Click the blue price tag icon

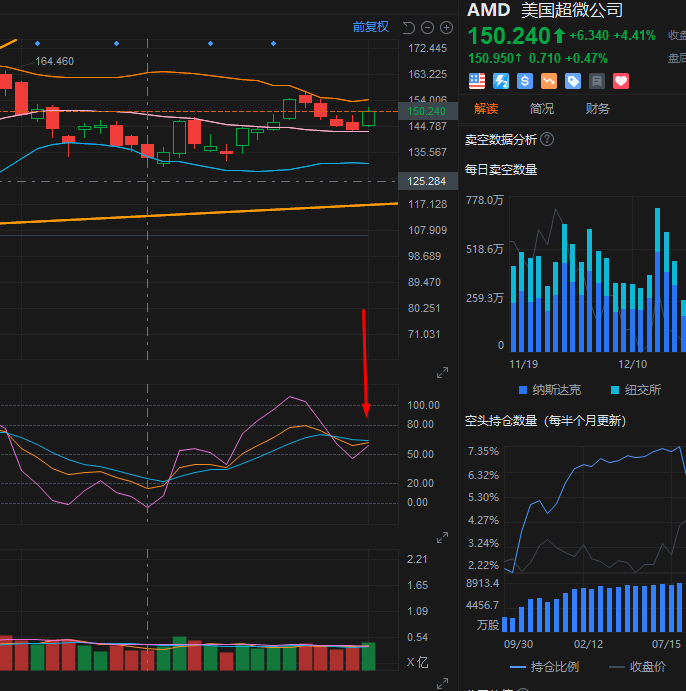tap(573, 81)
